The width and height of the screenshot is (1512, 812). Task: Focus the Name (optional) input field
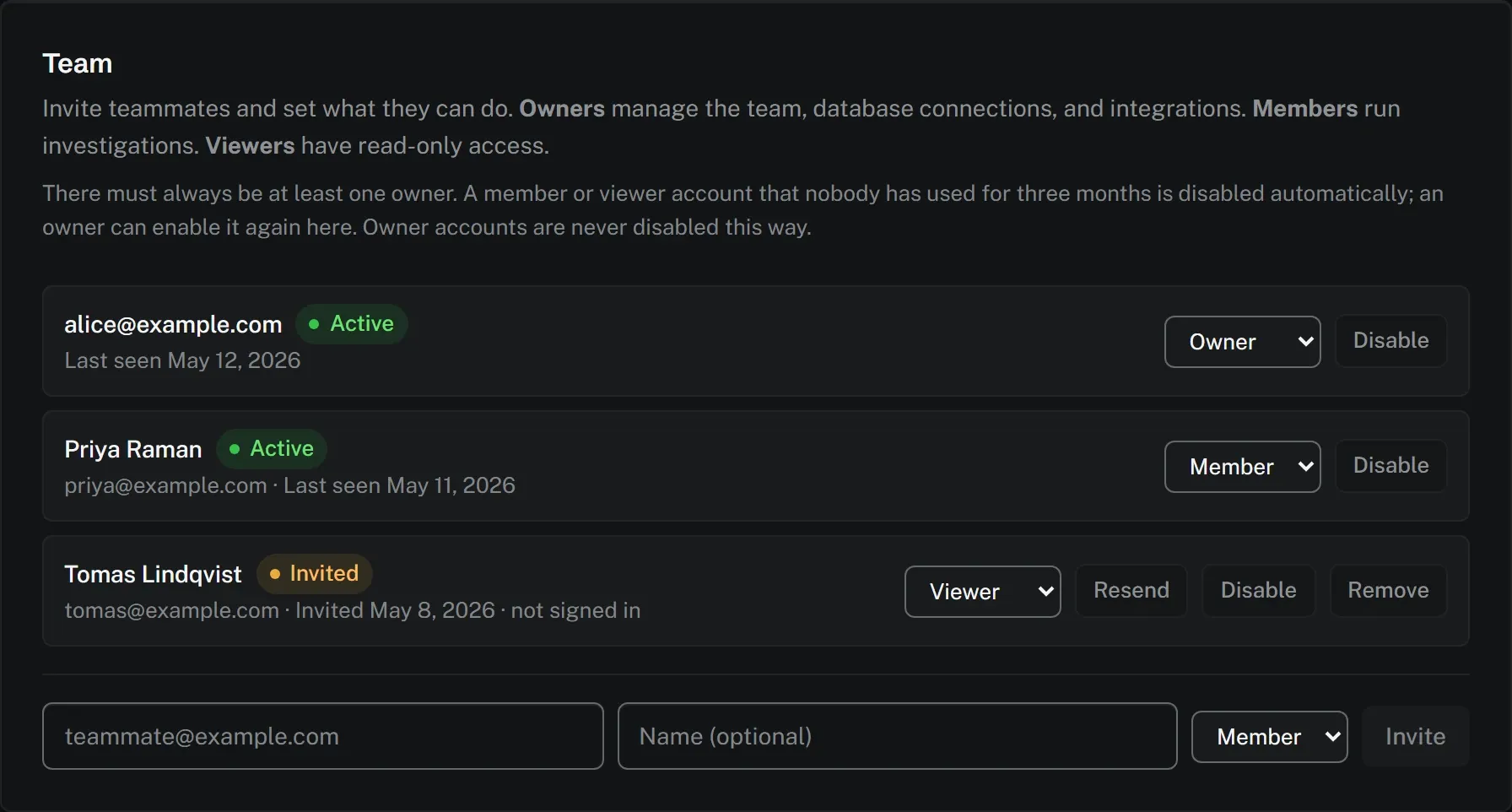[897, 736]
